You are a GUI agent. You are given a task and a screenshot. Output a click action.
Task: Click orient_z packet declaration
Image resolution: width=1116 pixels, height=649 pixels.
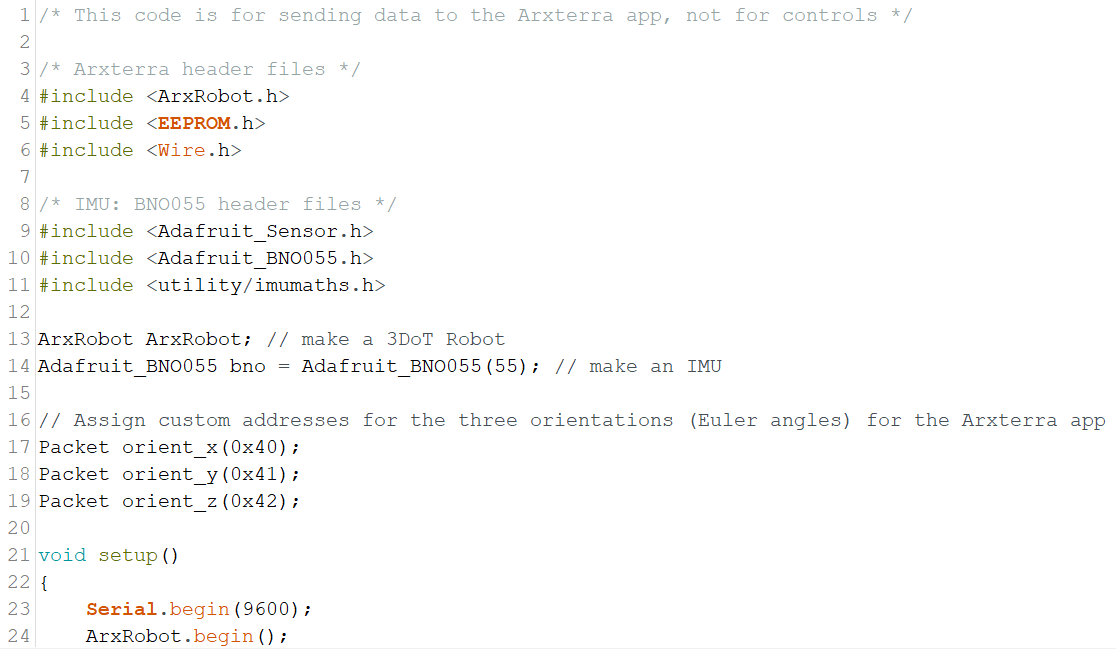coord(169,502)
